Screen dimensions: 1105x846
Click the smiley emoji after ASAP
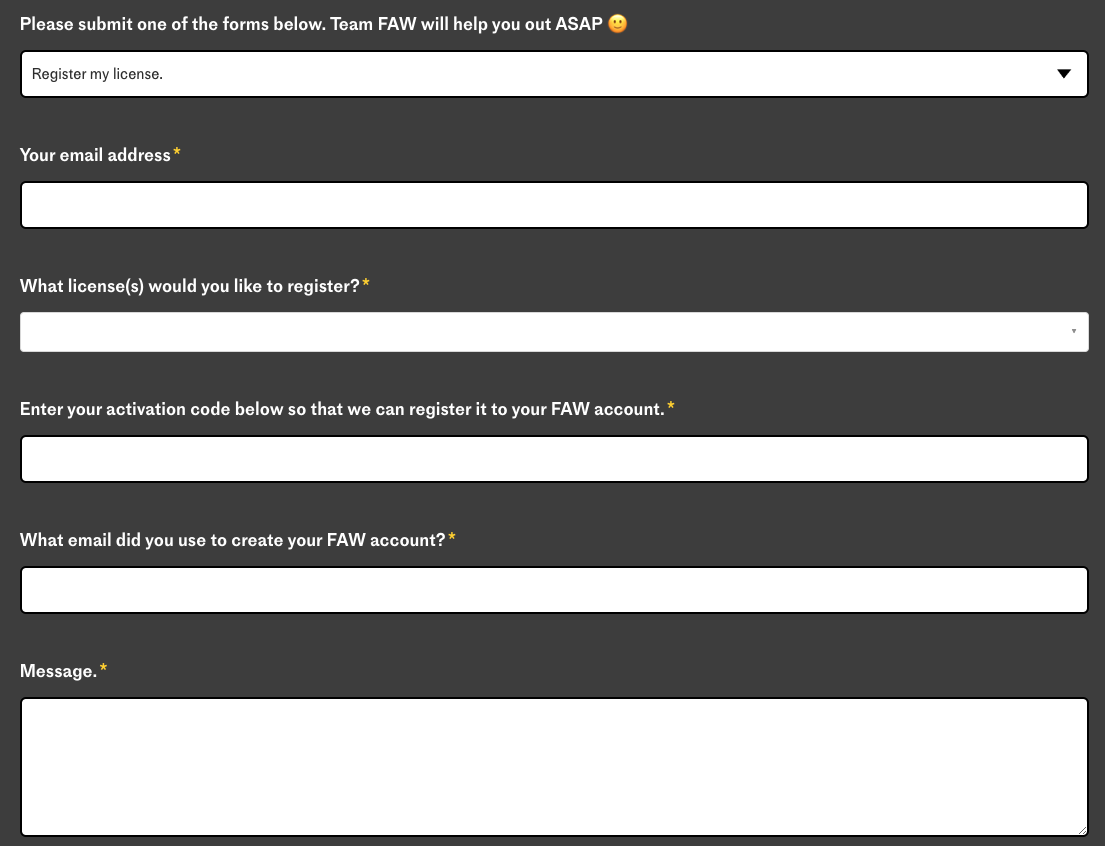click(x=617, y=24)
